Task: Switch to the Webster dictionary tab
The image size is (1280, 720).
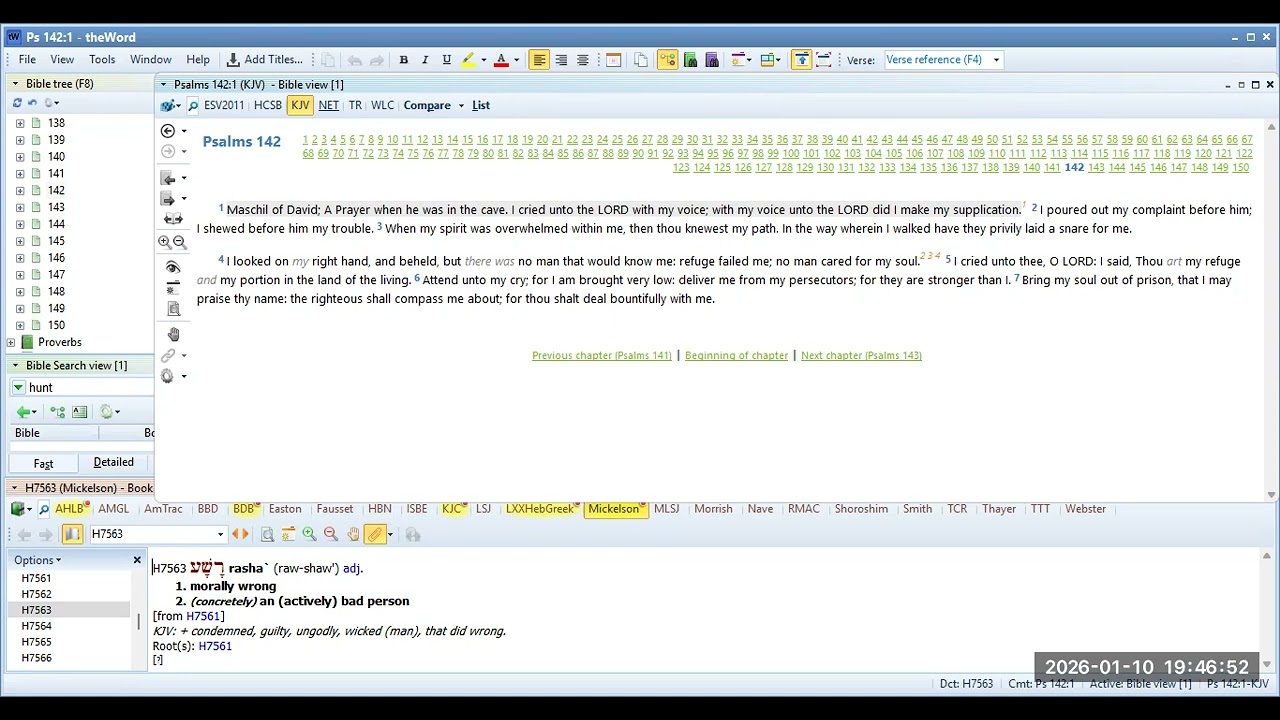Action: click(1085, 509)
